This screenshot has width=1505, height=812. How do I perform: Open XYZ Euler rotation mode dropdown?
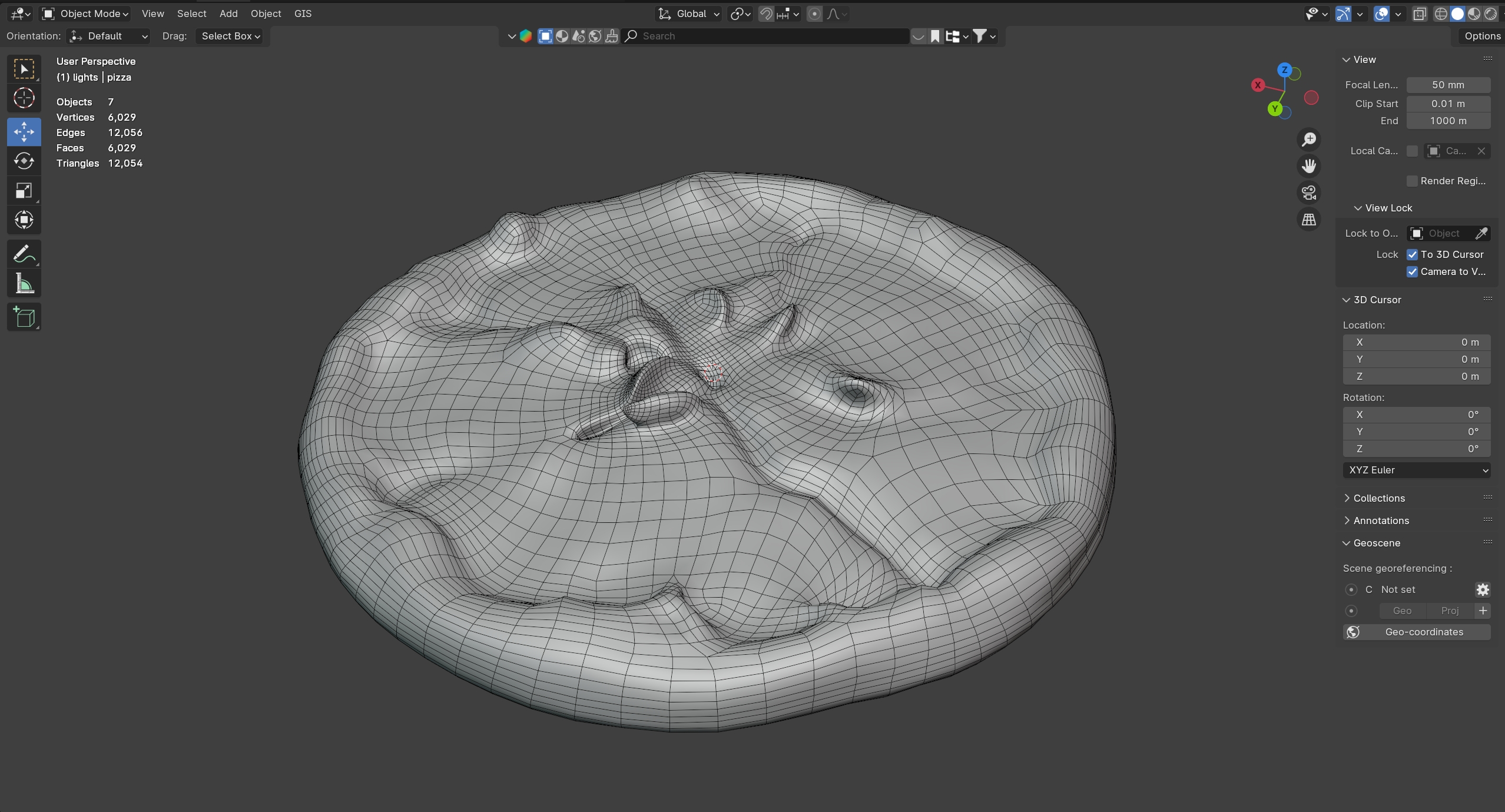pos(1416,470)
